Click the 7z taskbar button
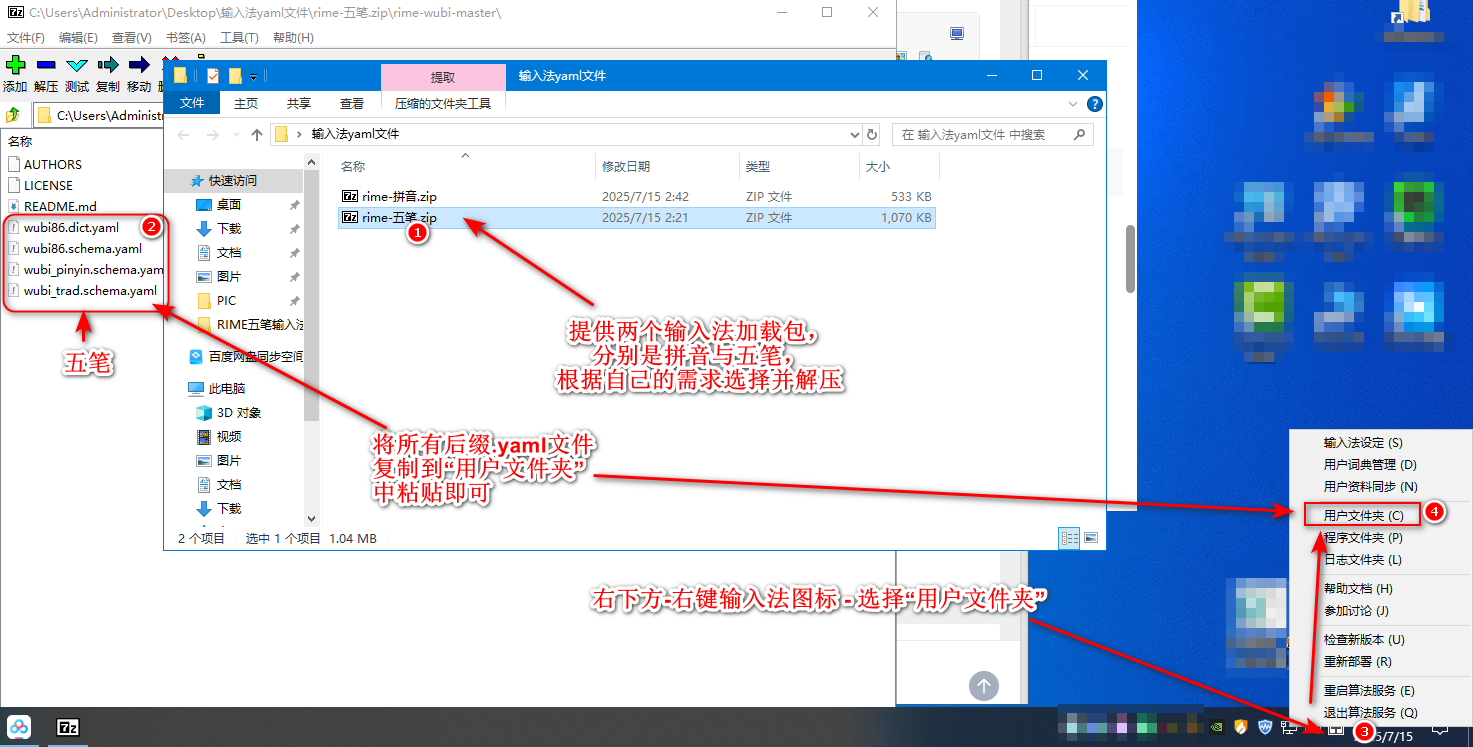 click(69, 727)
